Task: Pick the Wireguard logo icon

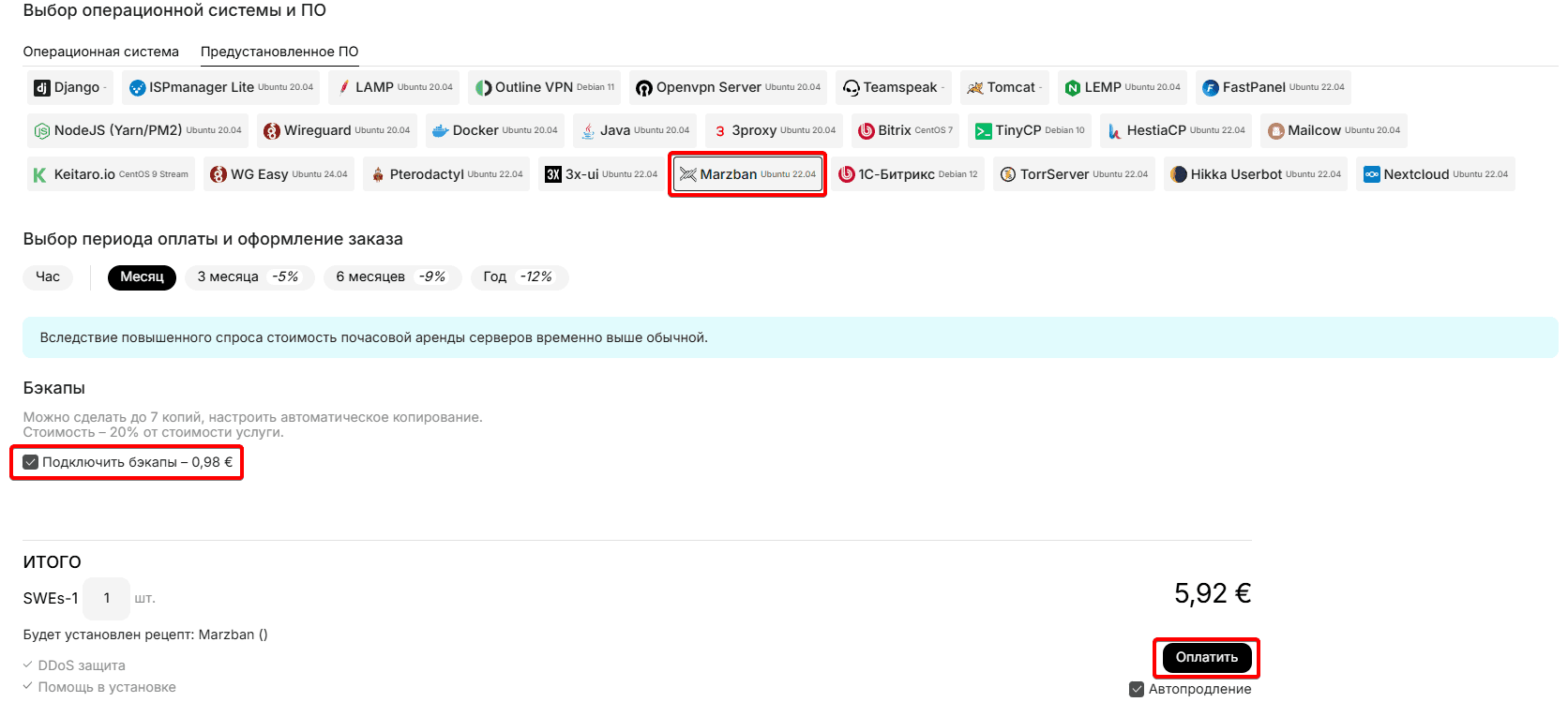Action: pyautogui.click(x=272, y=131)
